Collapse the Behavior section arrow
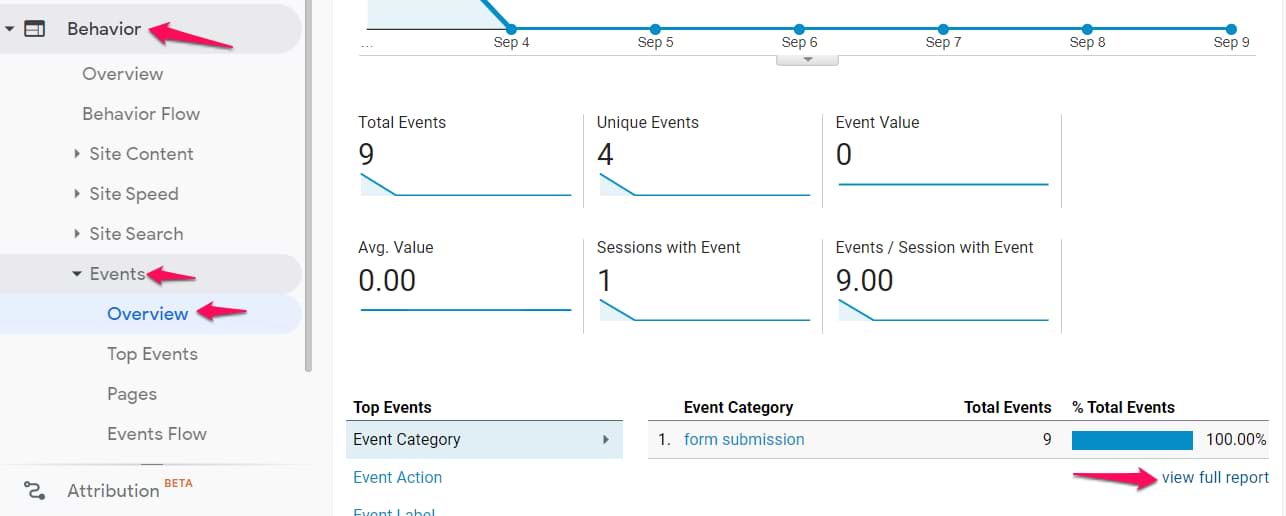 (x=10, y=29)
